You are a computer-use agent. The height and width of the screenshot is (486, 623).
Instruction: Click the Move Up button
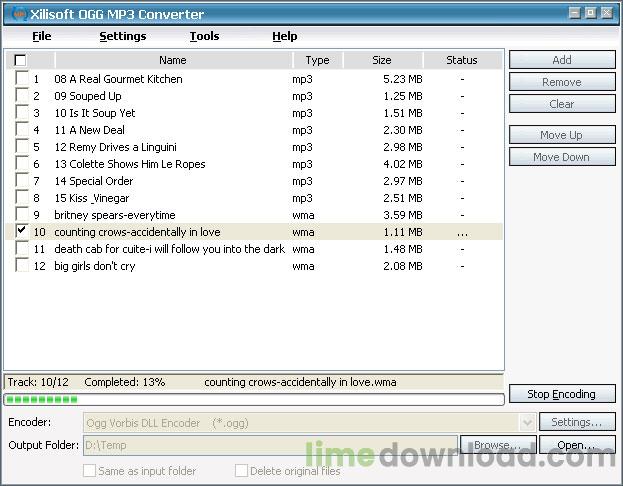562,135
